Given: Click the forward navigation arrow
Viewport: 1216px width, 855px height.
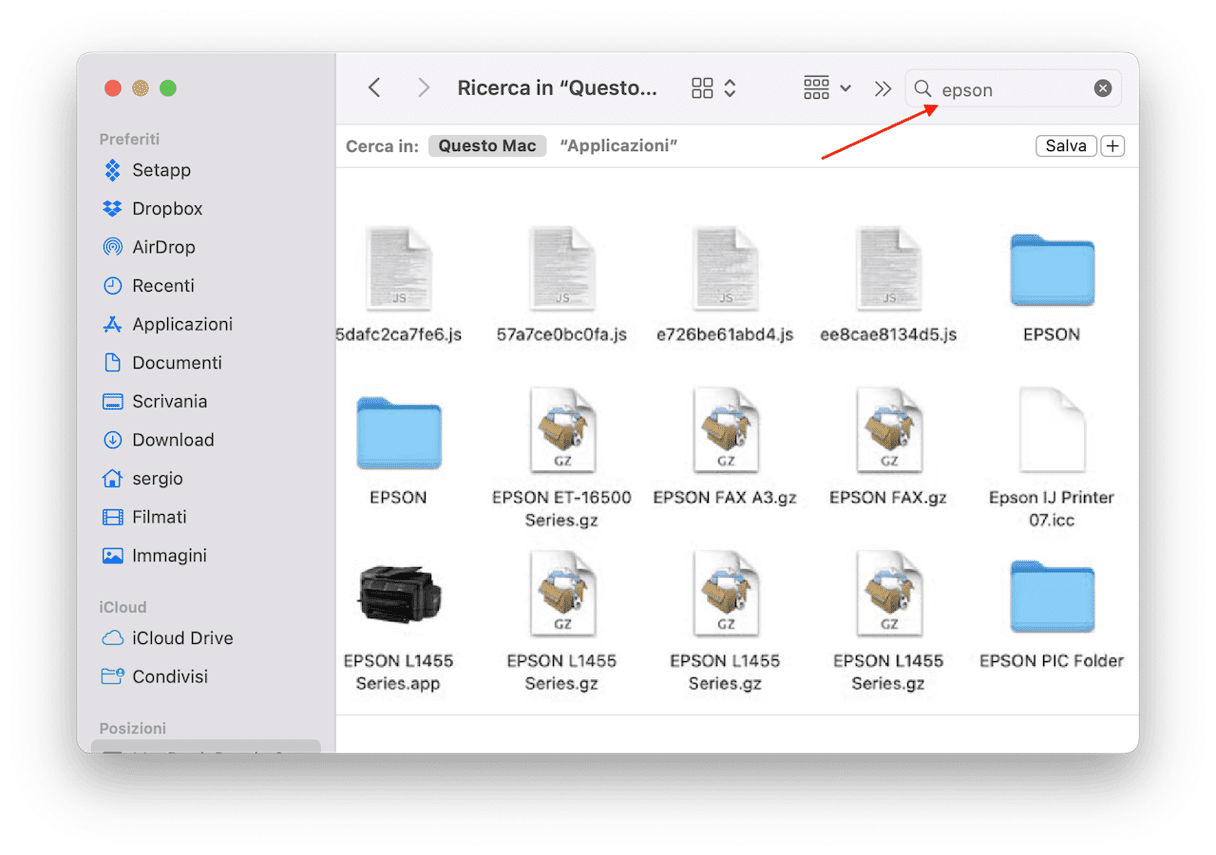Looking at the screenshot, I should click(x=423, y=88).
